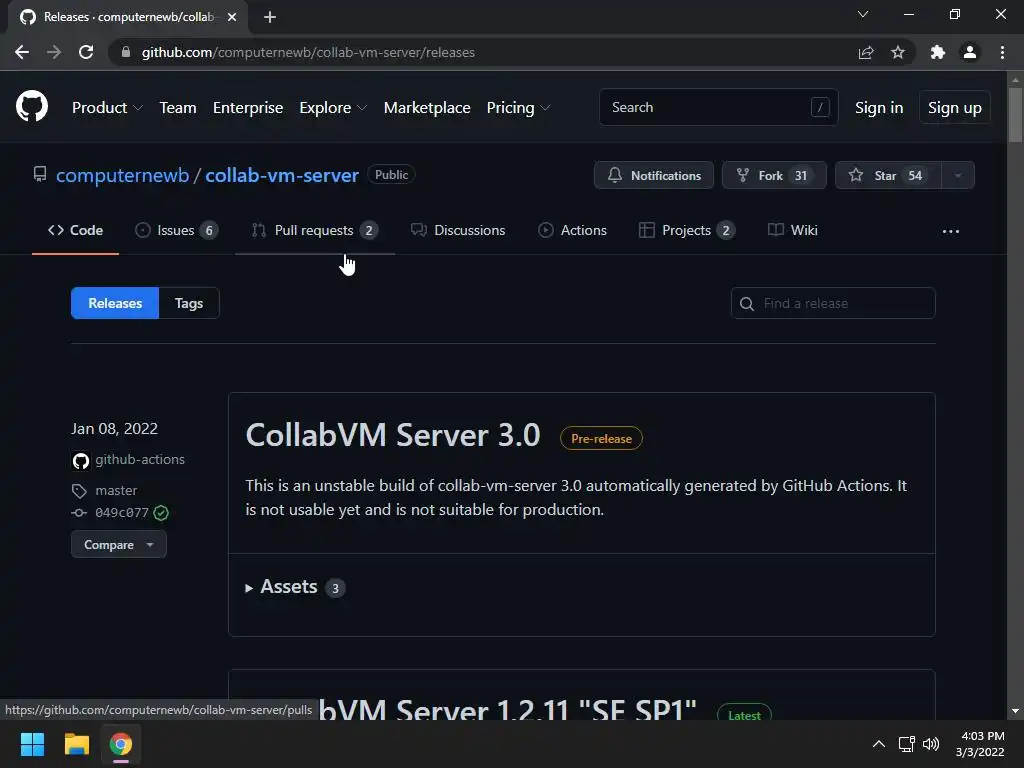Open the CollabVM Server 3.0 release title
Viewport: 1024px width, 768px height.
[393, 435]
